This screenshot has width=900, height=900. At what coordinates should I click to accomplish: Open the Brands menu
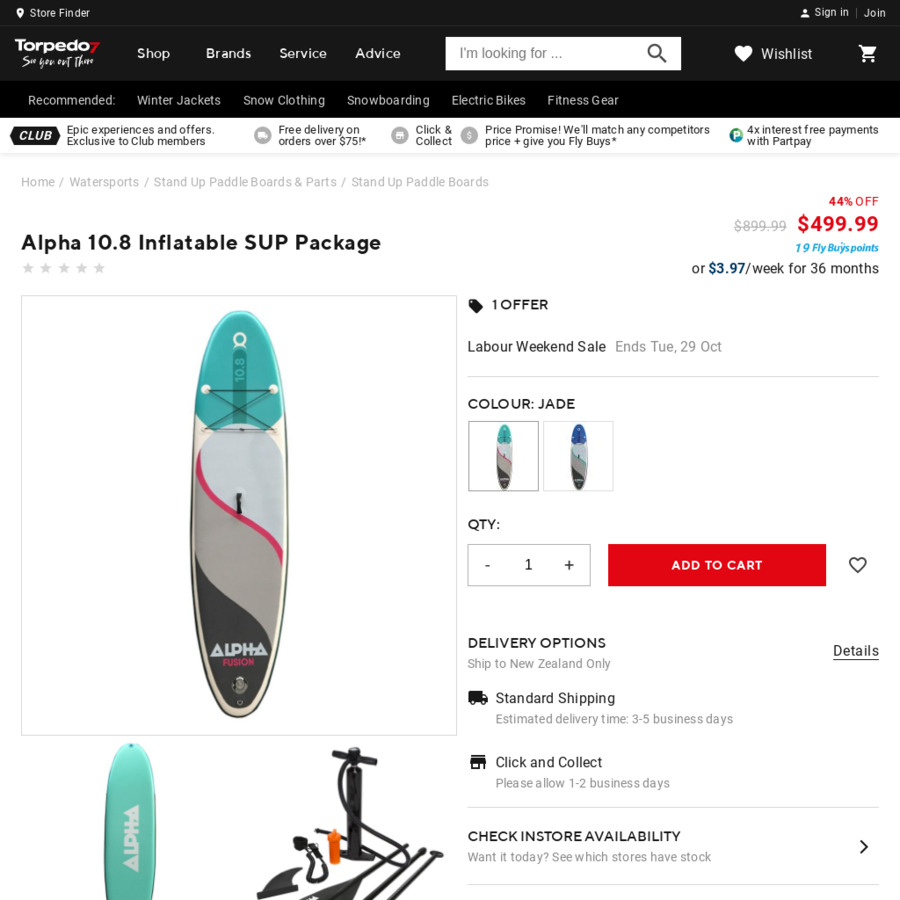click(228, 53)
